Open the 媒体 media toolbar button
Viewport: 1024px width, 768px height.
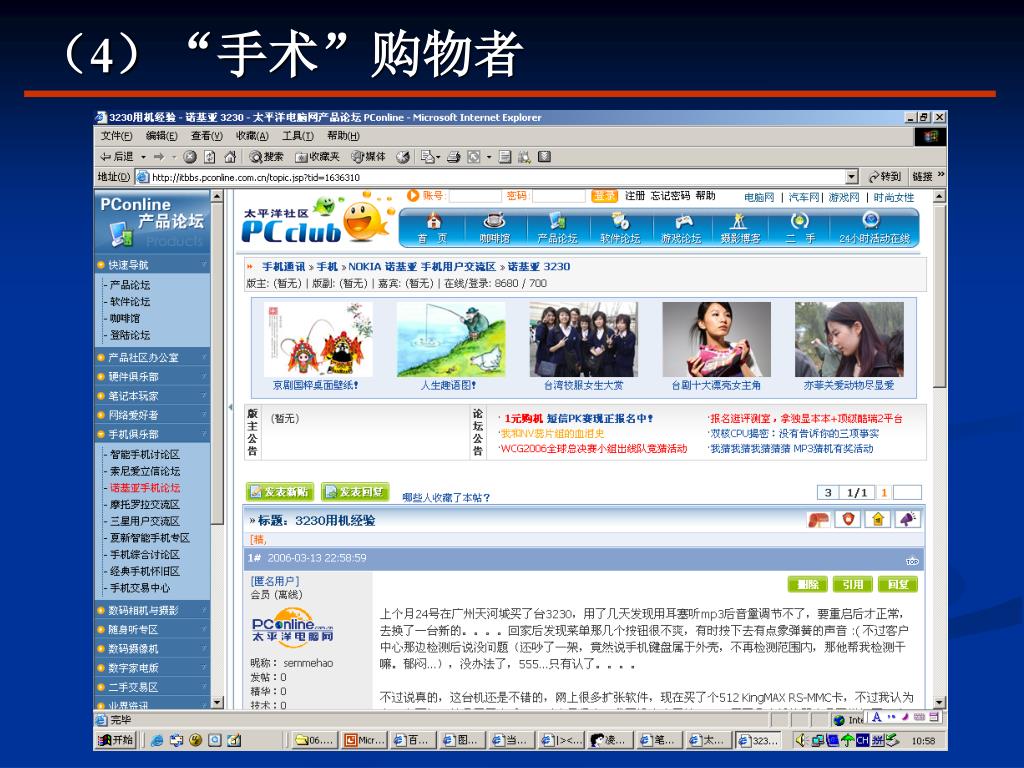(x=369, y=157)
